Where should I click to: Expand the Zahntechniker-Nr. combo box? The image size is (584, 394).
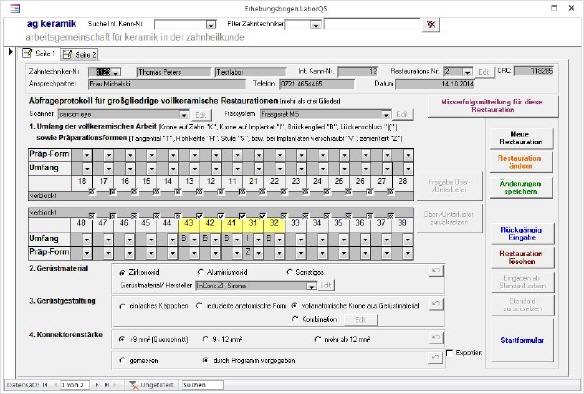coord(116,72)
